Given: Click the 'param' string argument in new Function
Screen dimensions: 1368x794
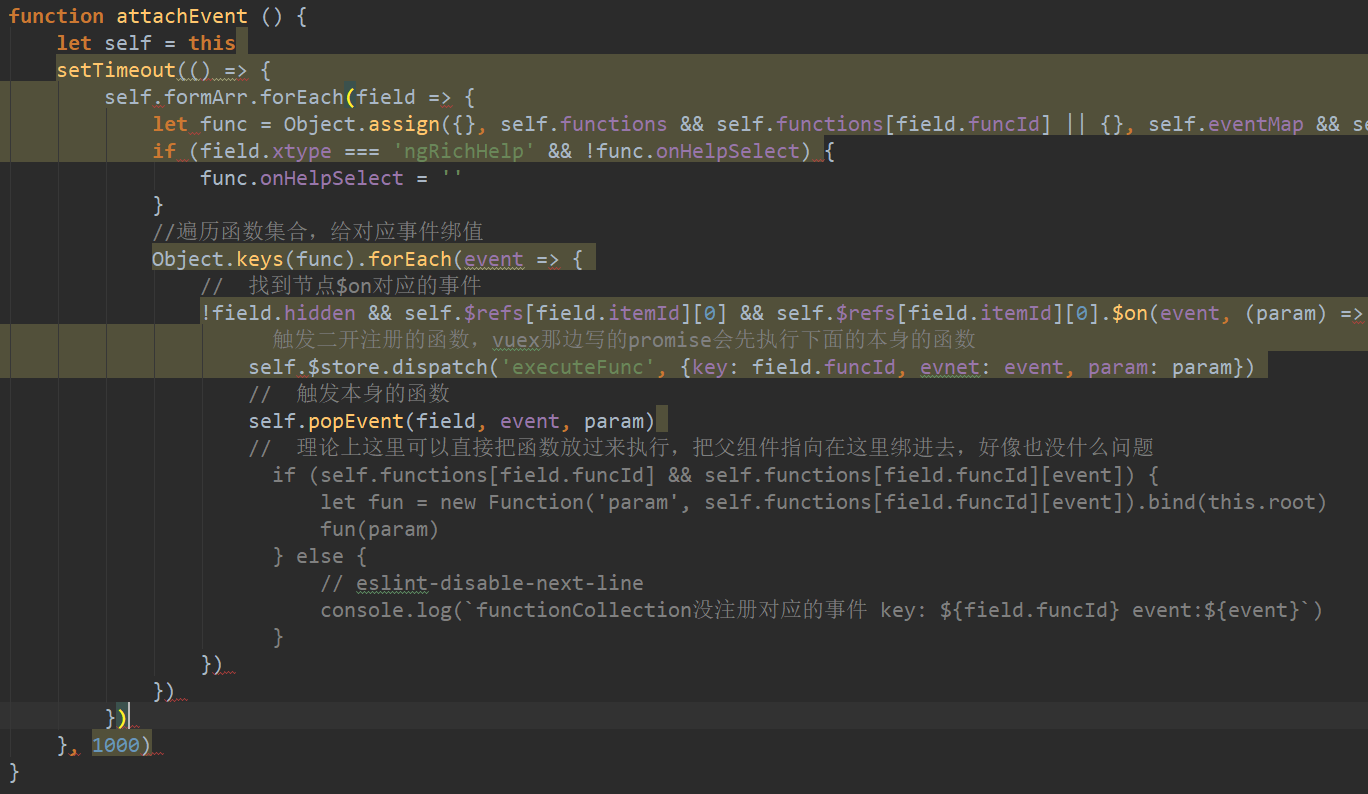Looking at the screenshot, I should point(639,502).
